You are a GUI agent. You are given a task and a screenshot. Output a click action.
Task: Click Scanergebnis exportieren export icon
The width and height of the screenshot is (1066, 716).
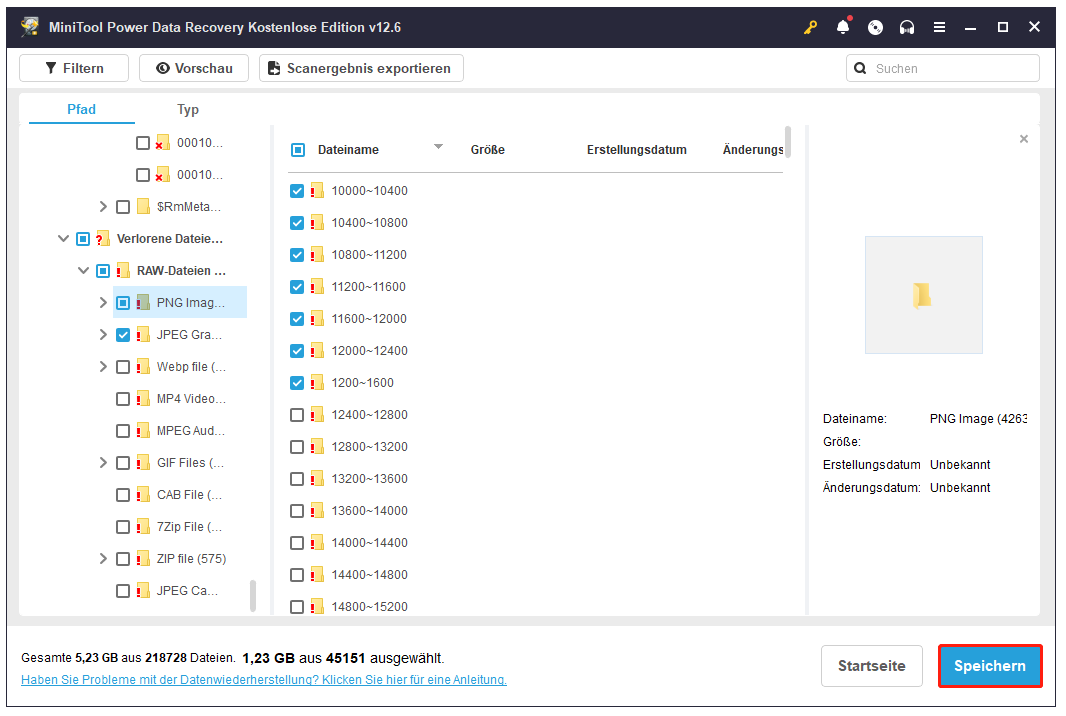click(x=273, y=68)
